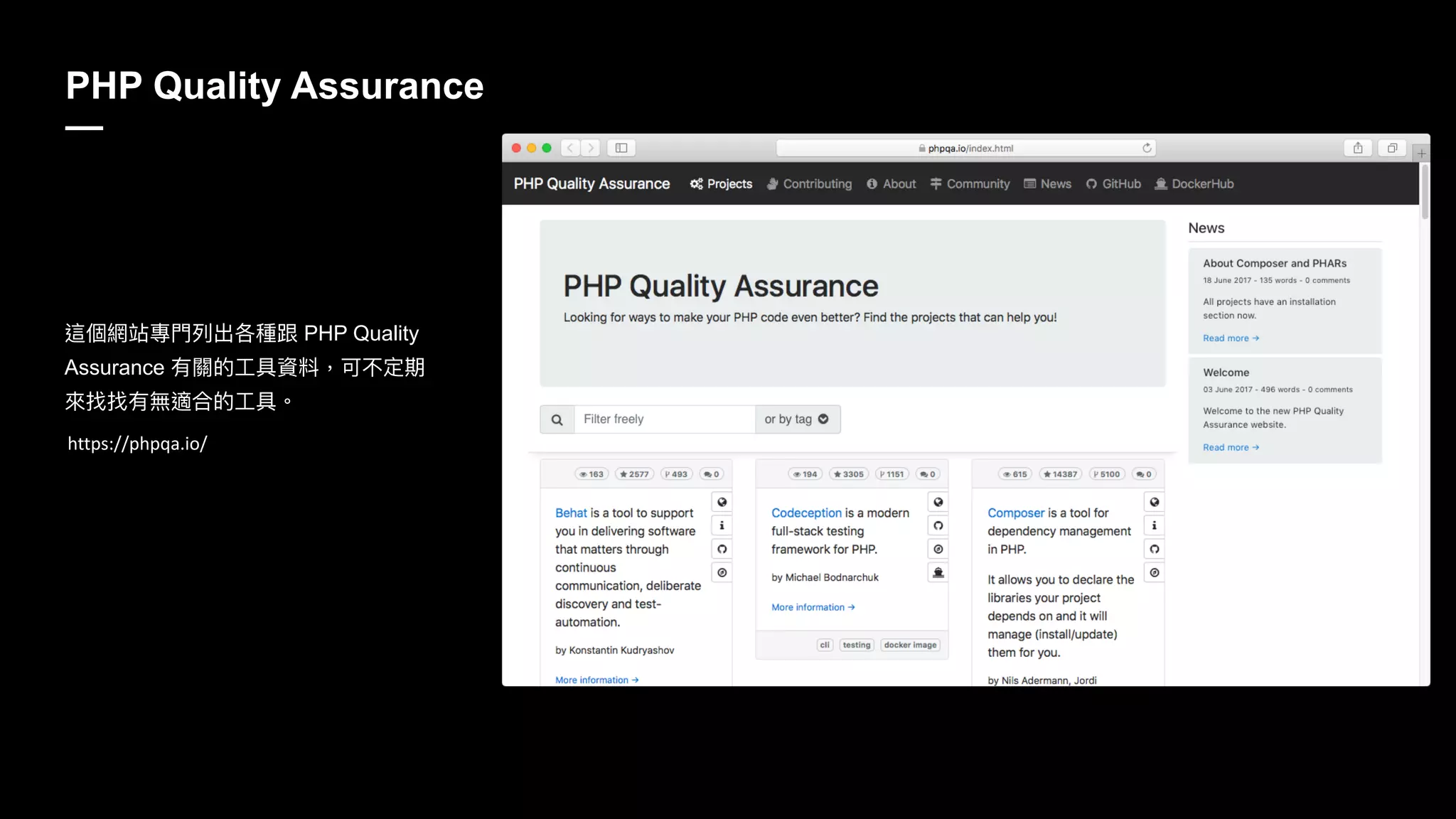Click 'by Konstantin Kudryashov' author text
The width and height of the screenshot is (1456, 819).
click(615, 651)
